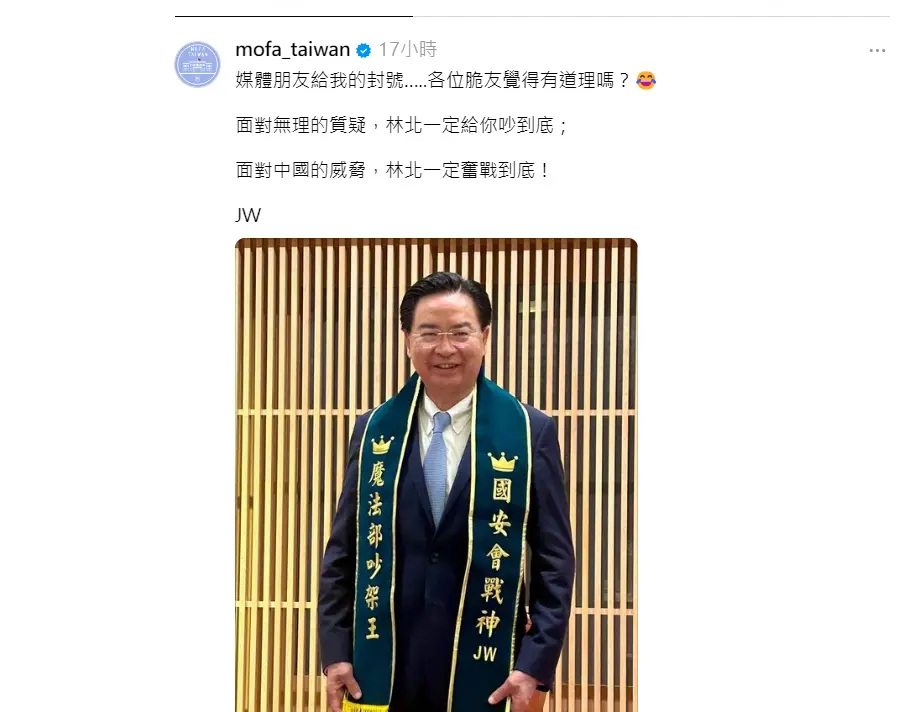
Task: Click the JW lettering on the sash
Action: (x=485, y=653)
